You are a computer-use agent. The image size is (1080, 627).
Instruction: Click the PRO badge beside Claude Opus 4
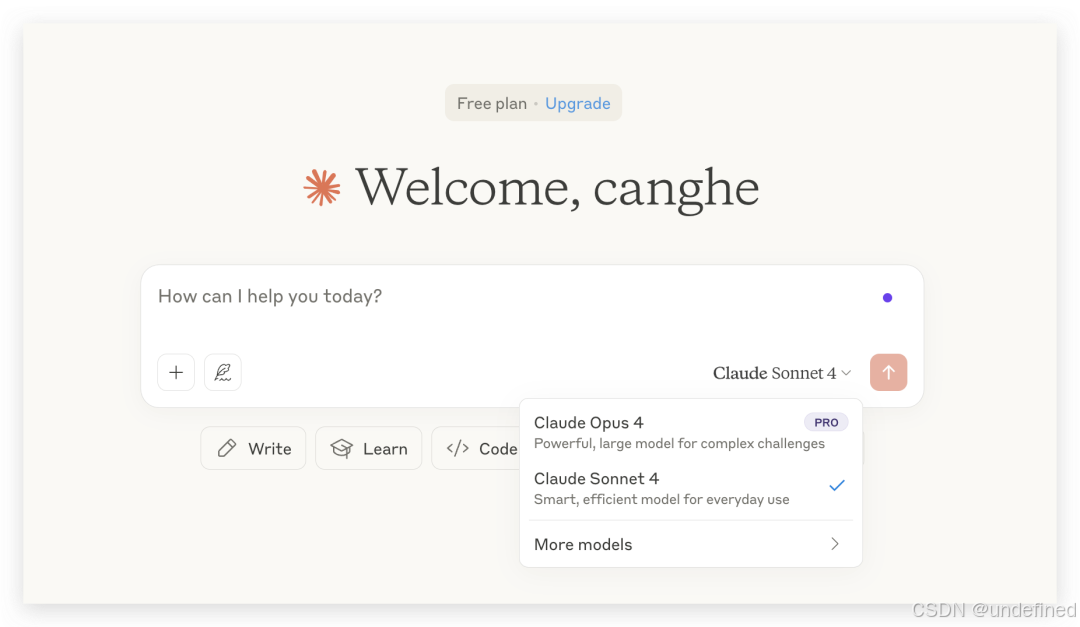point(826,422)
